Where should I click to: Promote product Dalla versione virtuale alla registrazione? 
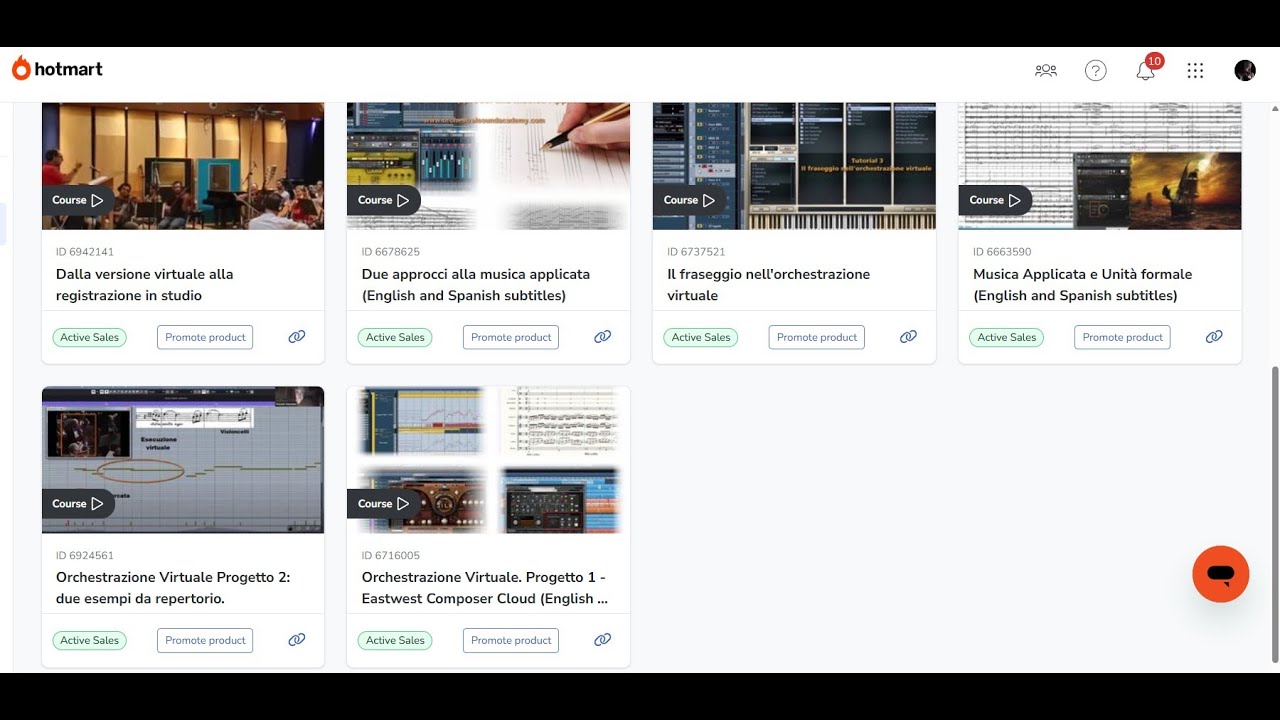(205, 337)
